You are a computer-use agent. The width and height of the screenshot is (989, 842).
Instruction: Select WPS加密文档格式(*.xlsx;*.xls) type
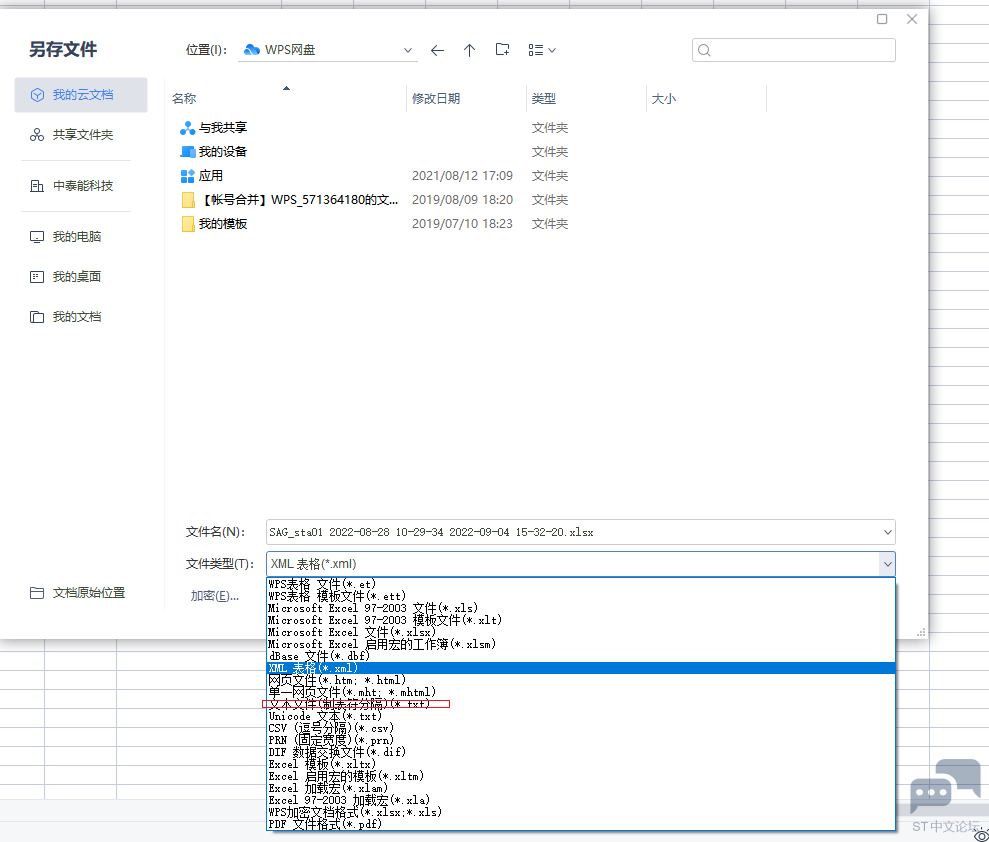pos(581,812)
